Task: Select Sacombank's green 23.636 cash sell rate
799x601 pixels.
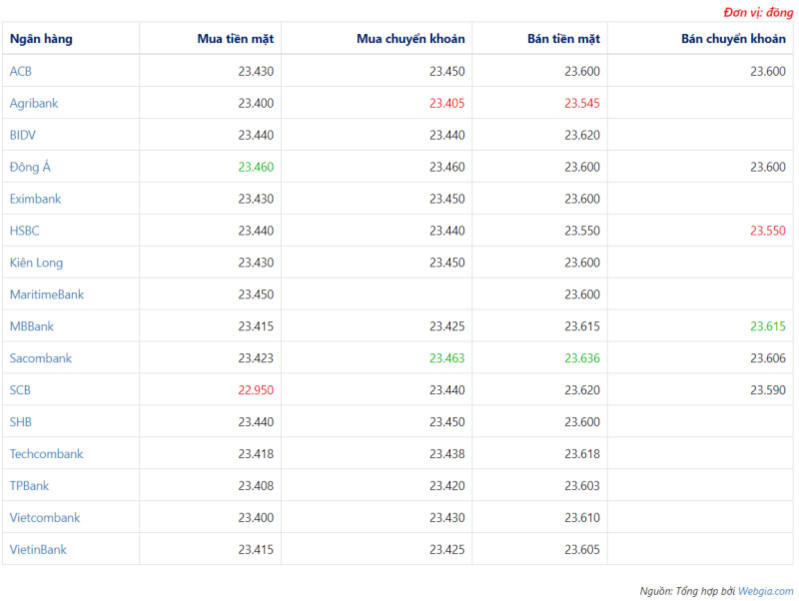Action: 581,358
